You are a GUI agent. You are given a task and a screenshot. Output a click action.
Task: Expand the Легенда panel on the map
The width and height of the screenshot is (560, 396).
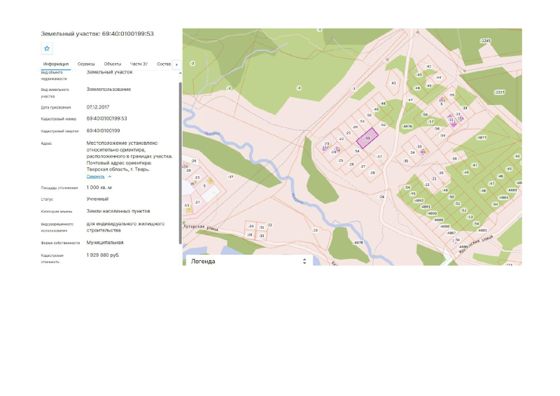(x=248, y=261)
